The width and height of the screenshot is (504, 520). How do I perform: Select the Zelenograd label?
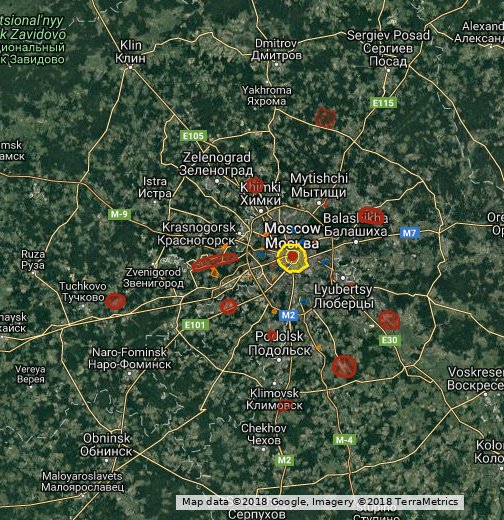(x=216, y=164)
